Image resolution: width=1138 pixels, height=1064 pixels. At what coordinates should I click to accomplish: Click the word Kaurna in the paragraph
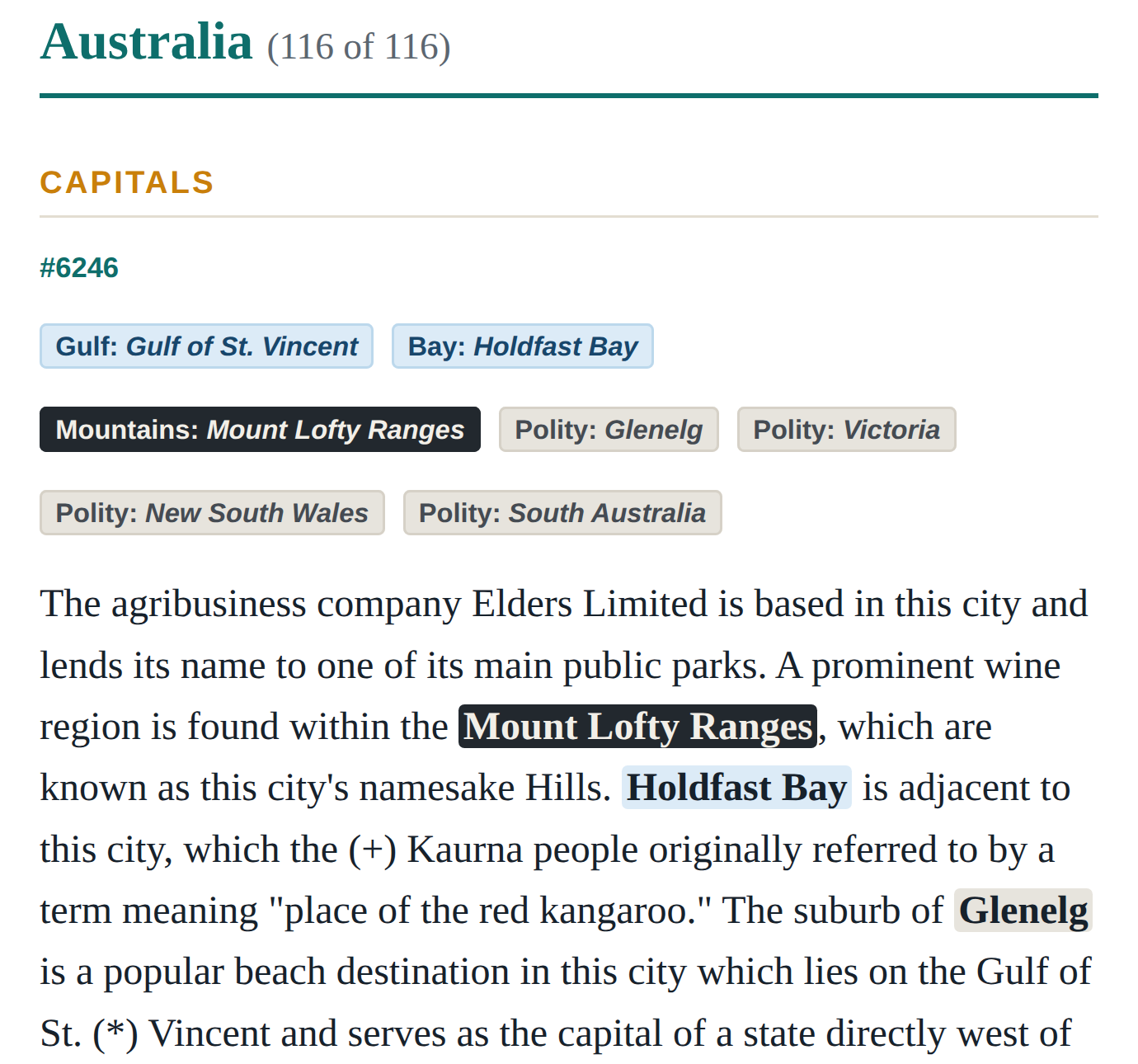(x=465, y=850)
